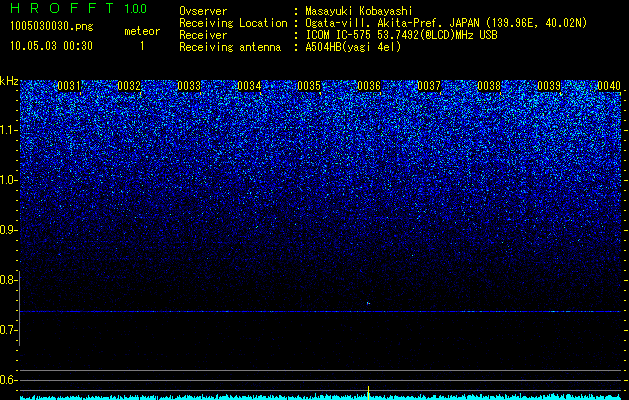Click the 0.7 frequency axis label
This screenshot has height=400, width=629.
[x=8, y=330]
